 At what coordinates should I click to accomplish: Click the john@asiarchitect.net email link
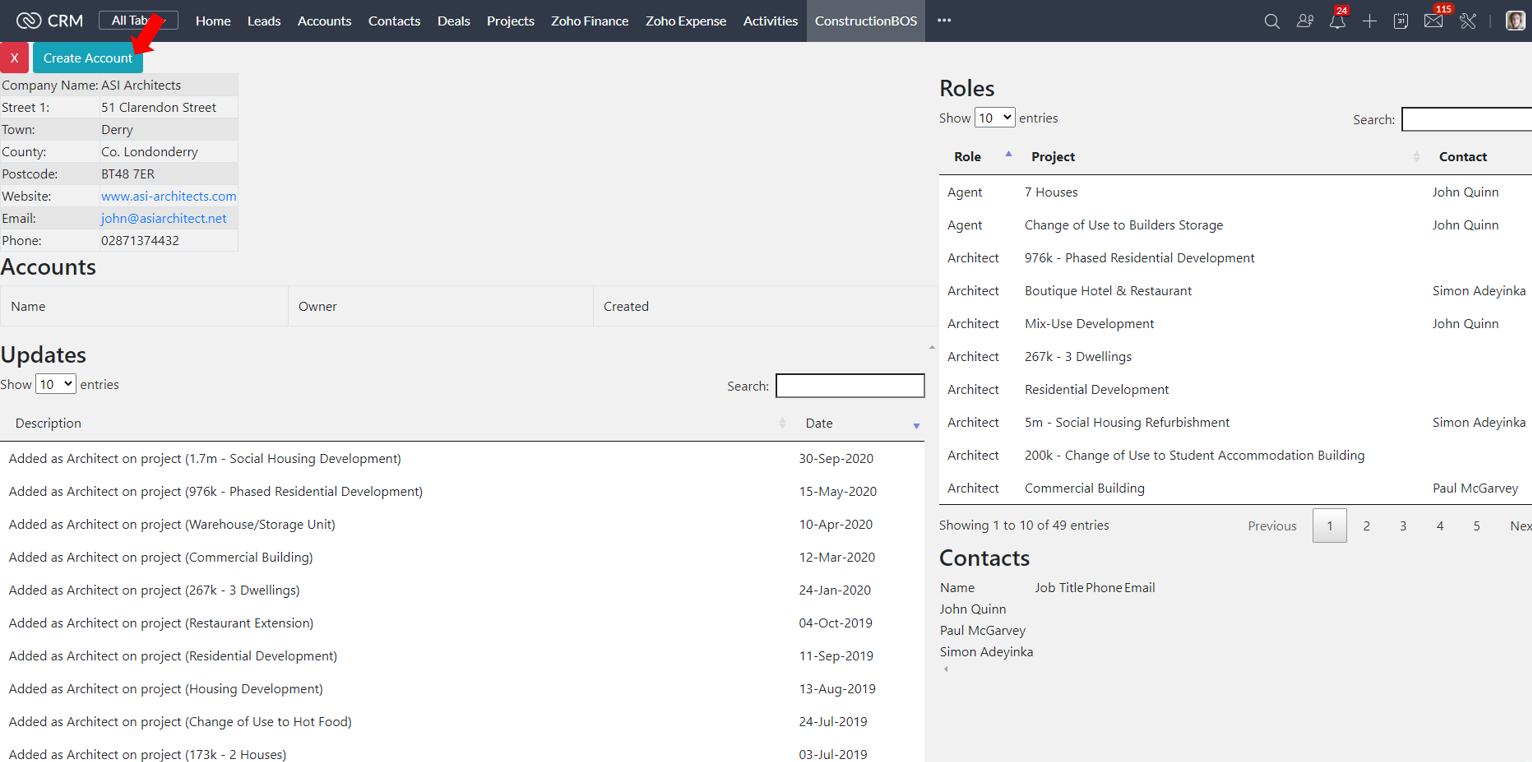pos(164,218)
